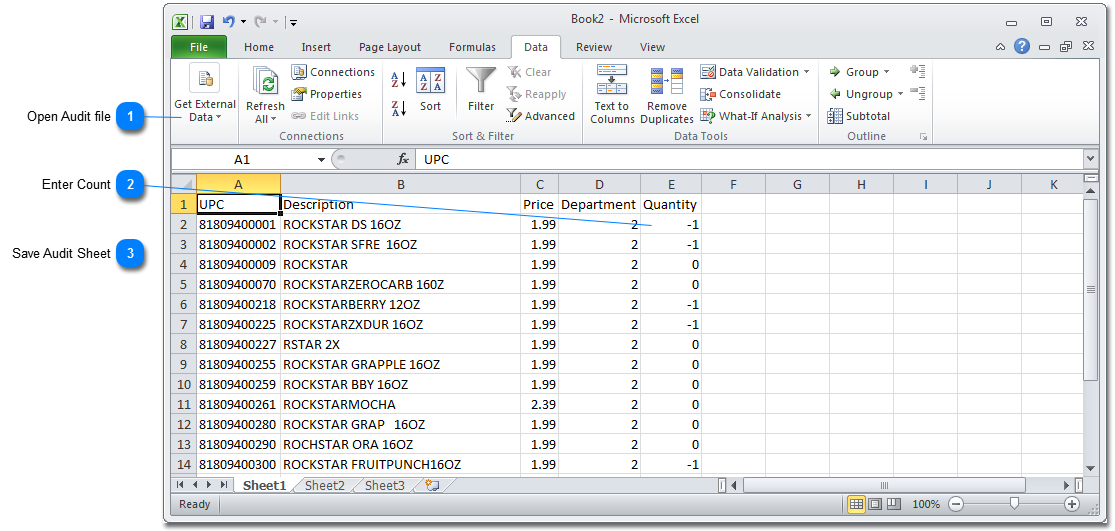Screen dimensions: 1115x531
Task: Click Remove Duplicates
Action: coord(666,94)
